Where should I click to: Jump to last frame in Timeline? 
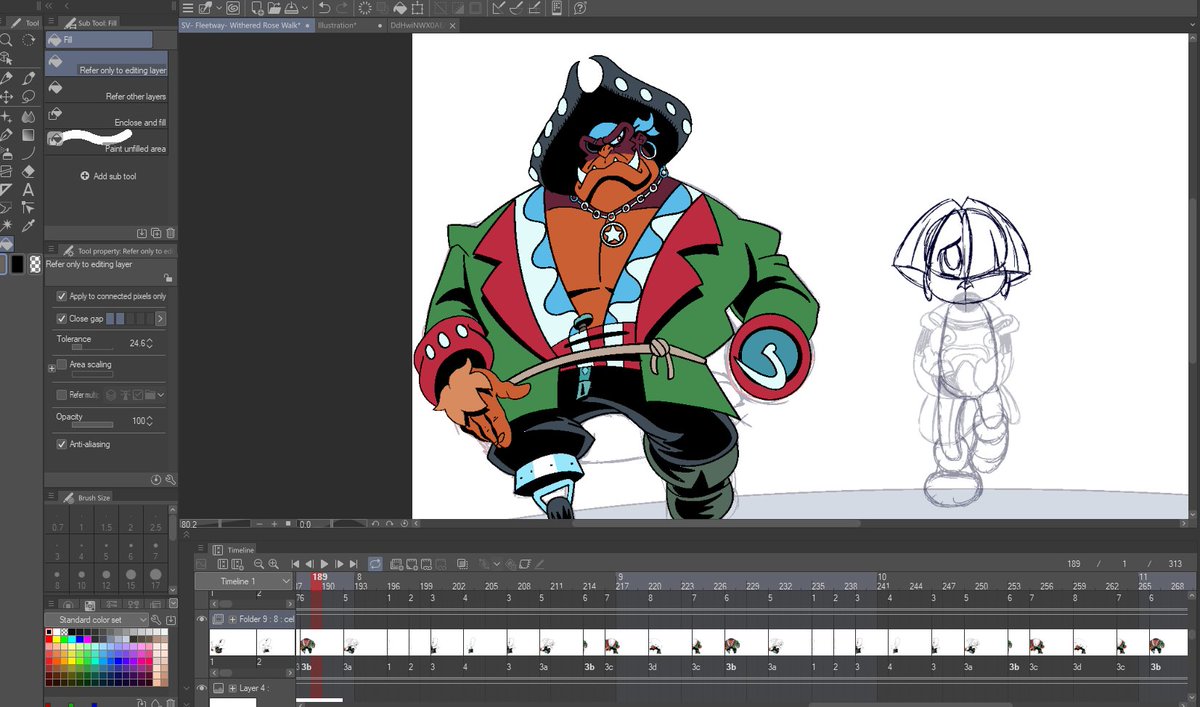click(x=353, y=564)
